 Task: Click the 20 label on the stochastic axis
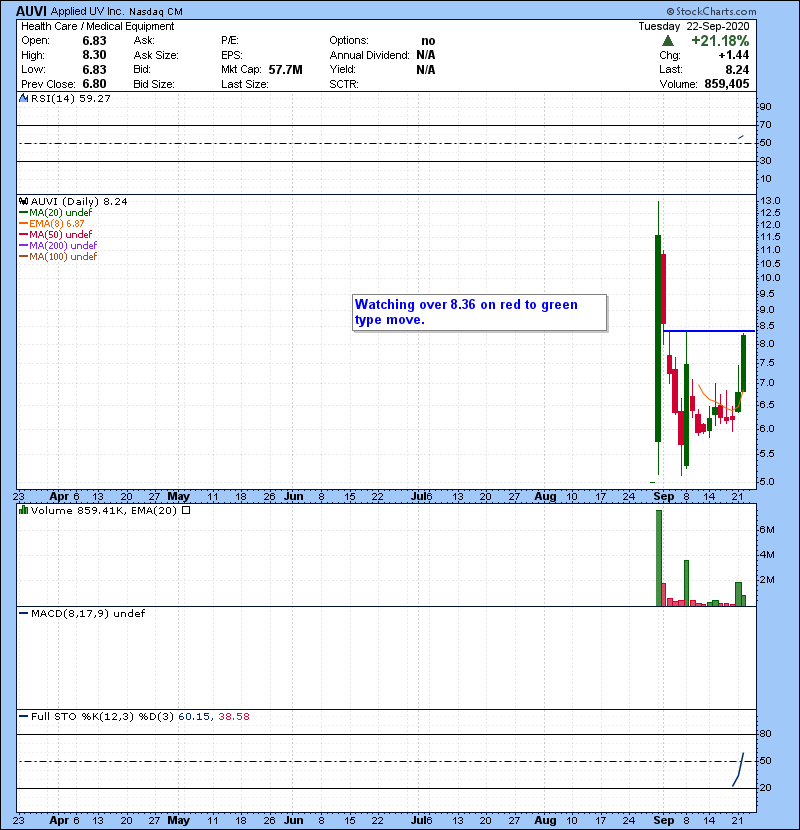click(x=766, y=788)
